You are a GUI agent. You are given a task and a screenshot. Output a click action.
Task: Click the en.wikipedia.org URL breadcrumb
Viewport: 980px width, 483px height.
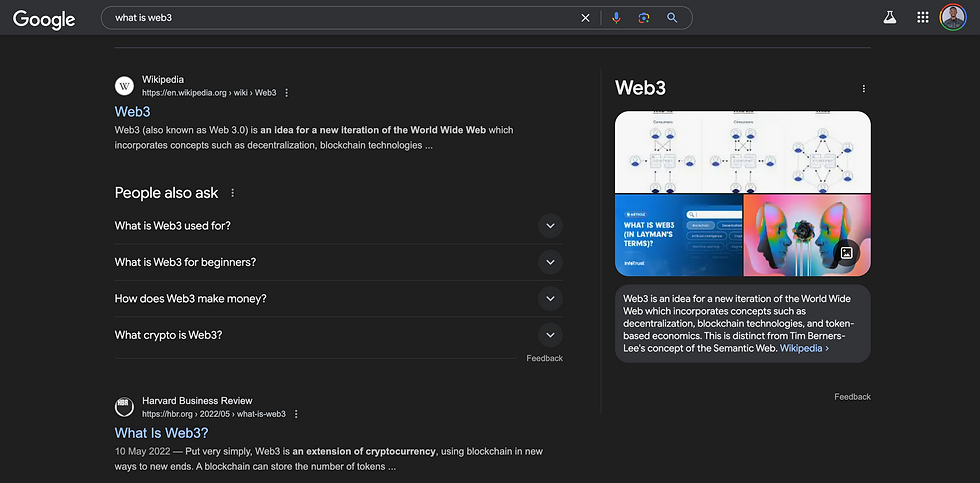[x=209, y=92]
